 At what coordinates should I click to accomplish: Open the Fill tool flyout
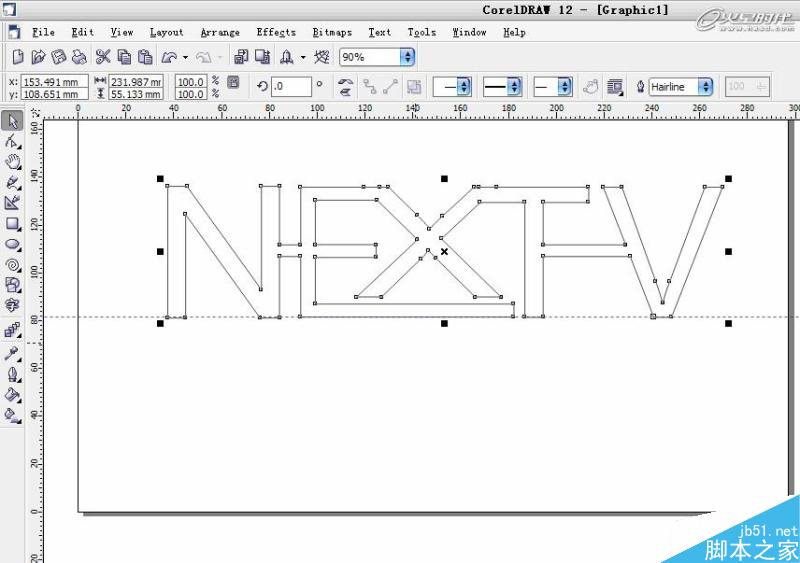point(12,395)
